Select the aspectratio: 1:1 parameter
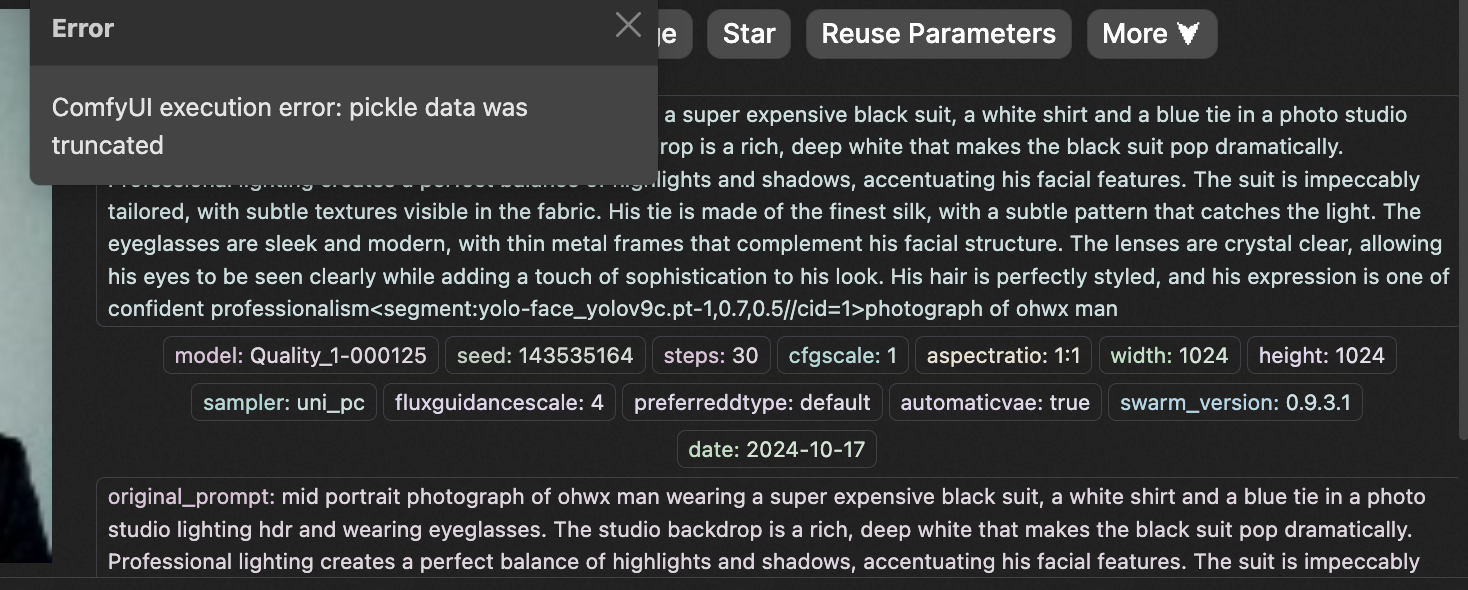The width and height of the screenshot is (1468, 590). [1002, 355]
